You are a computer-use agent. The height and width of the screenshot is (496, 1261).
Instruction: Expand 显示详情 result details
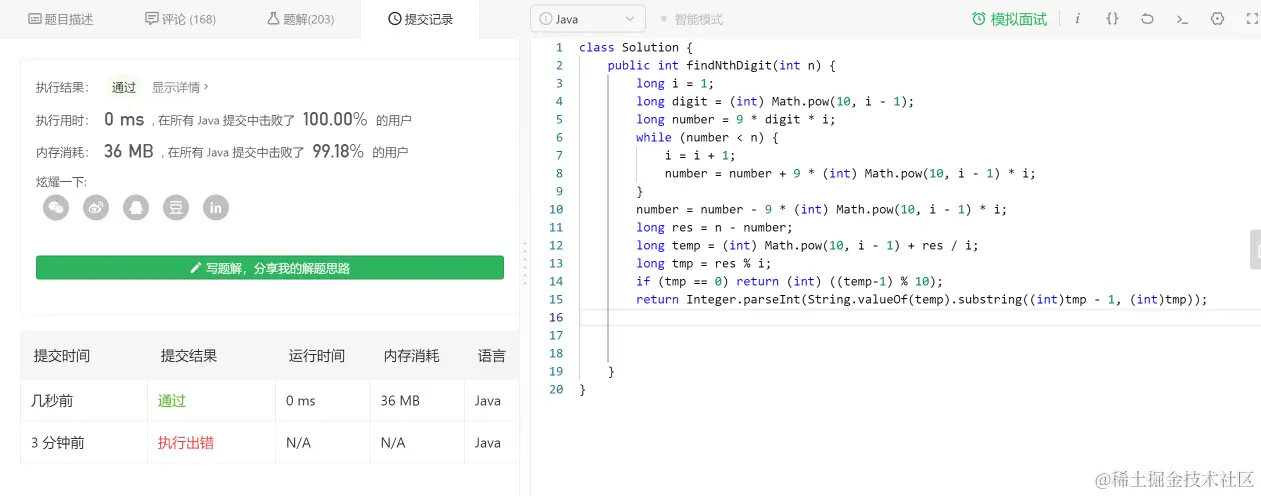[x=180, y=87]
